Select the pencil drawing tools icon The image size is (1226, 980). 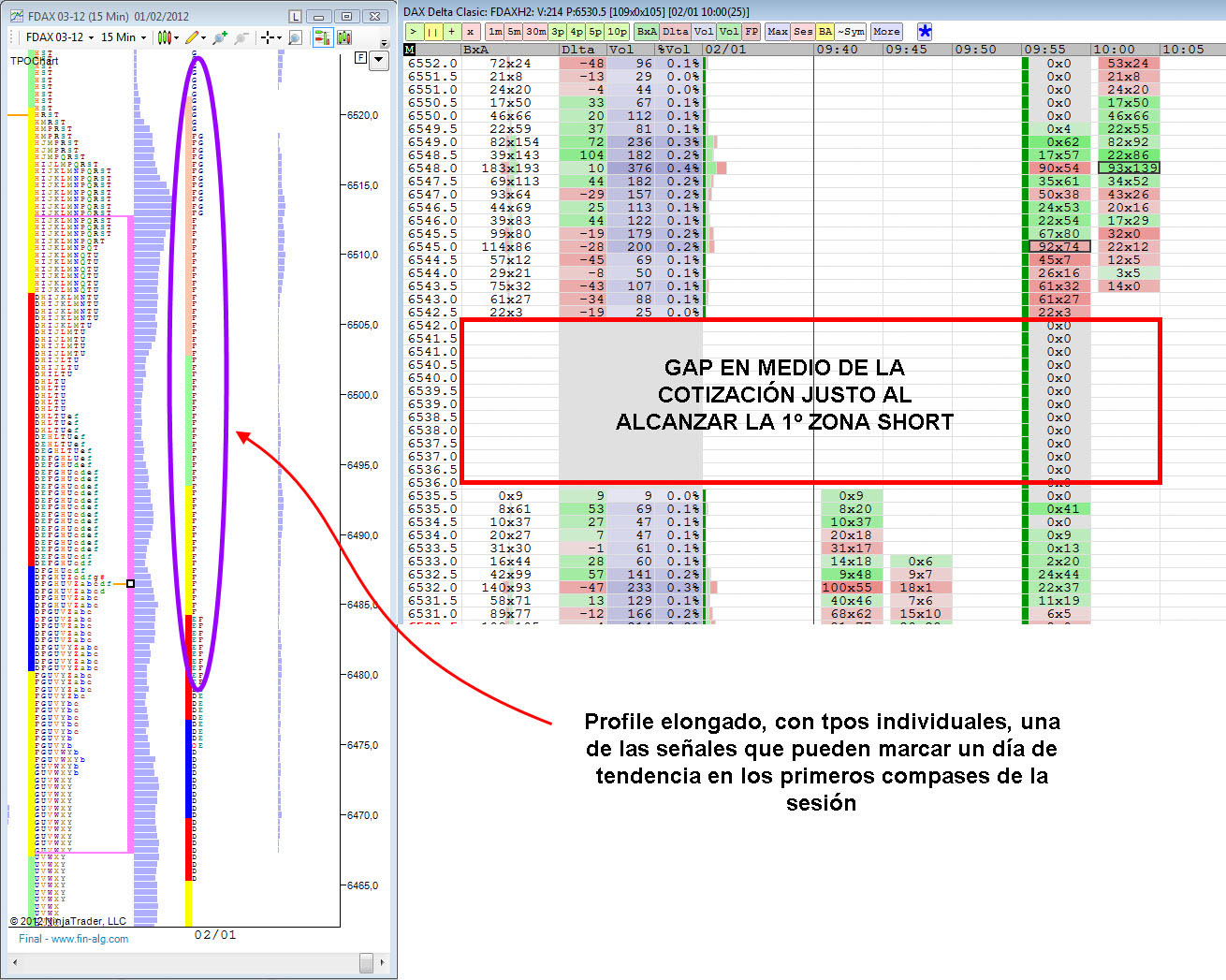[192, 37]
